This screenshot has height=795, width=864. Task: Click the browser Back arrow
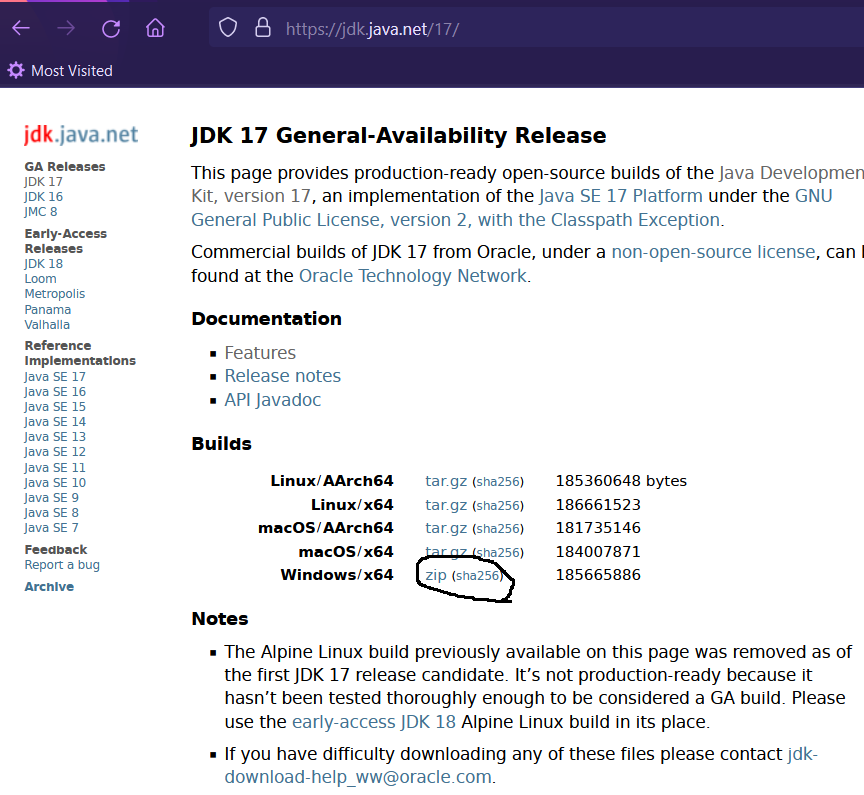tap(21, 28)
